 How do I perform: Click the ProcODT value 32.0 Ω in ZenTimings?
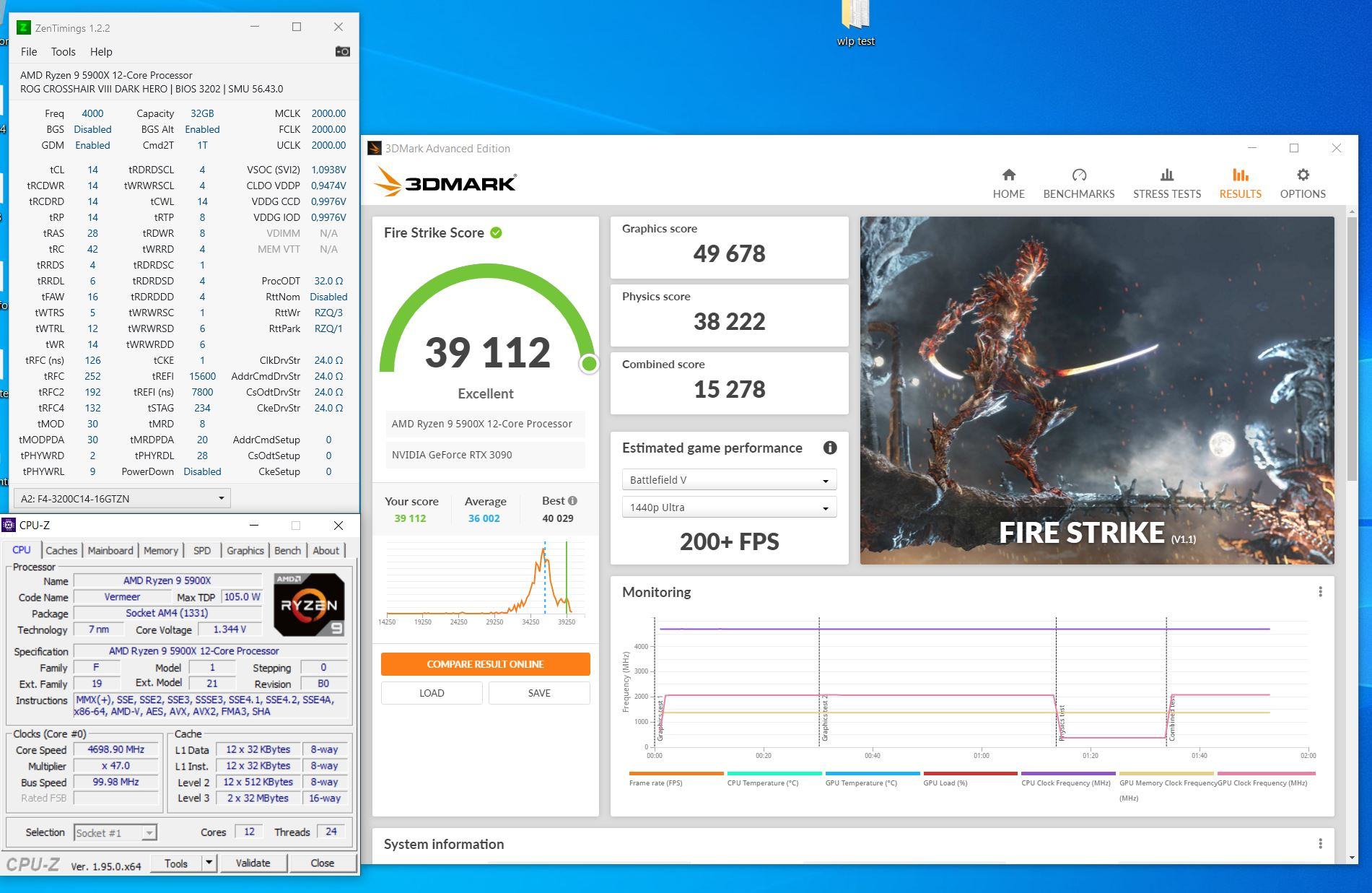[x=328, y=281]
